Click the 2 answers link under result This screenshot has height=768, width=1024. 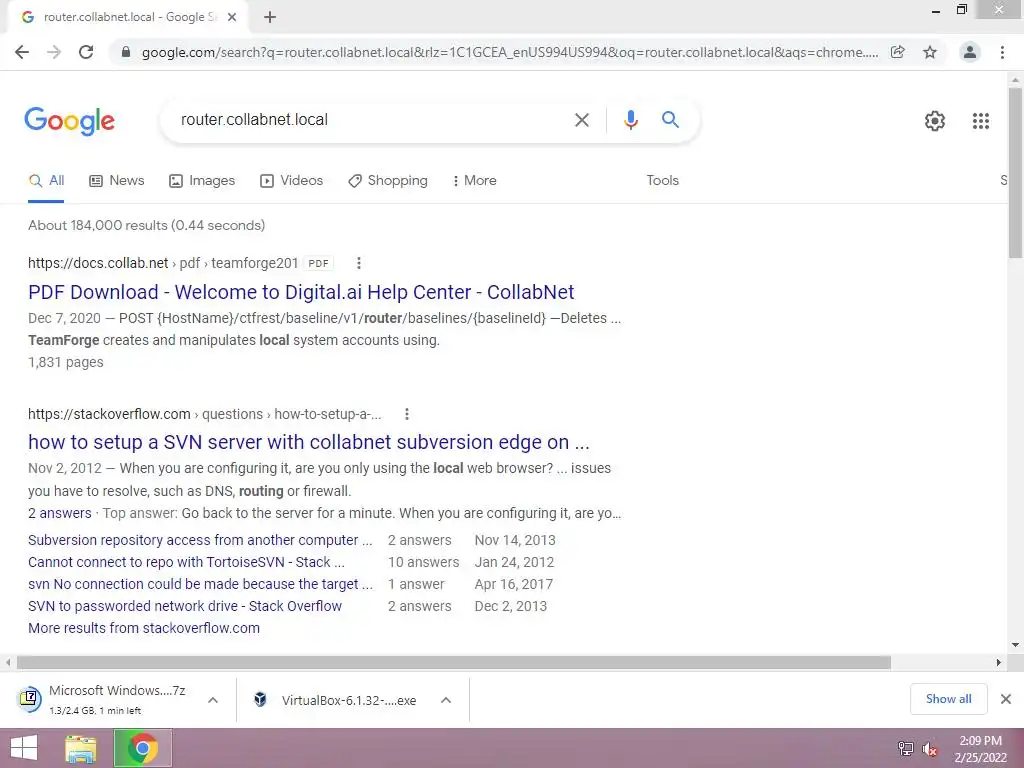[x=59, y=513]
